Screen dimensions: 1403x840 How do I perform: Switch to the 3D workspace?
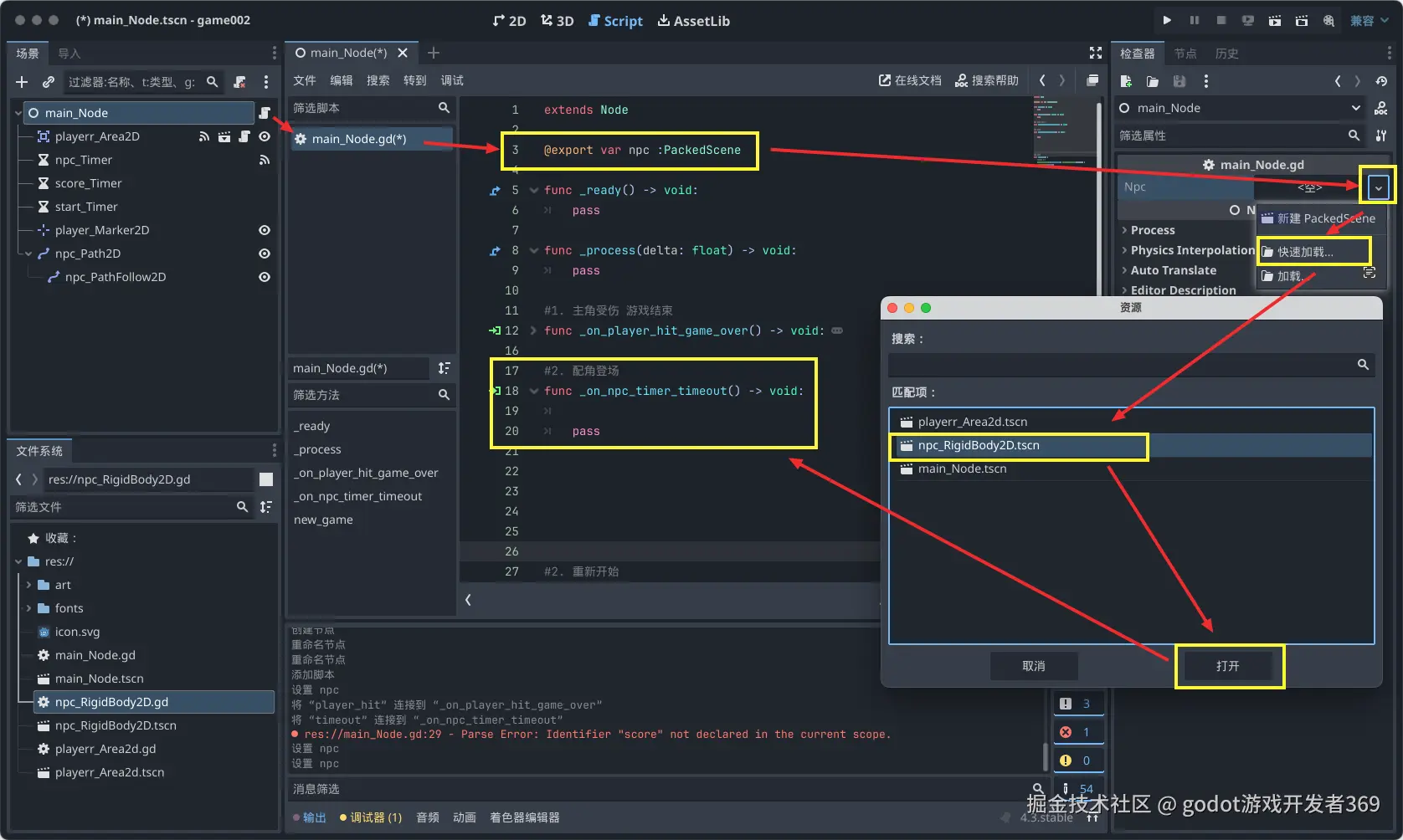[557, 21]
